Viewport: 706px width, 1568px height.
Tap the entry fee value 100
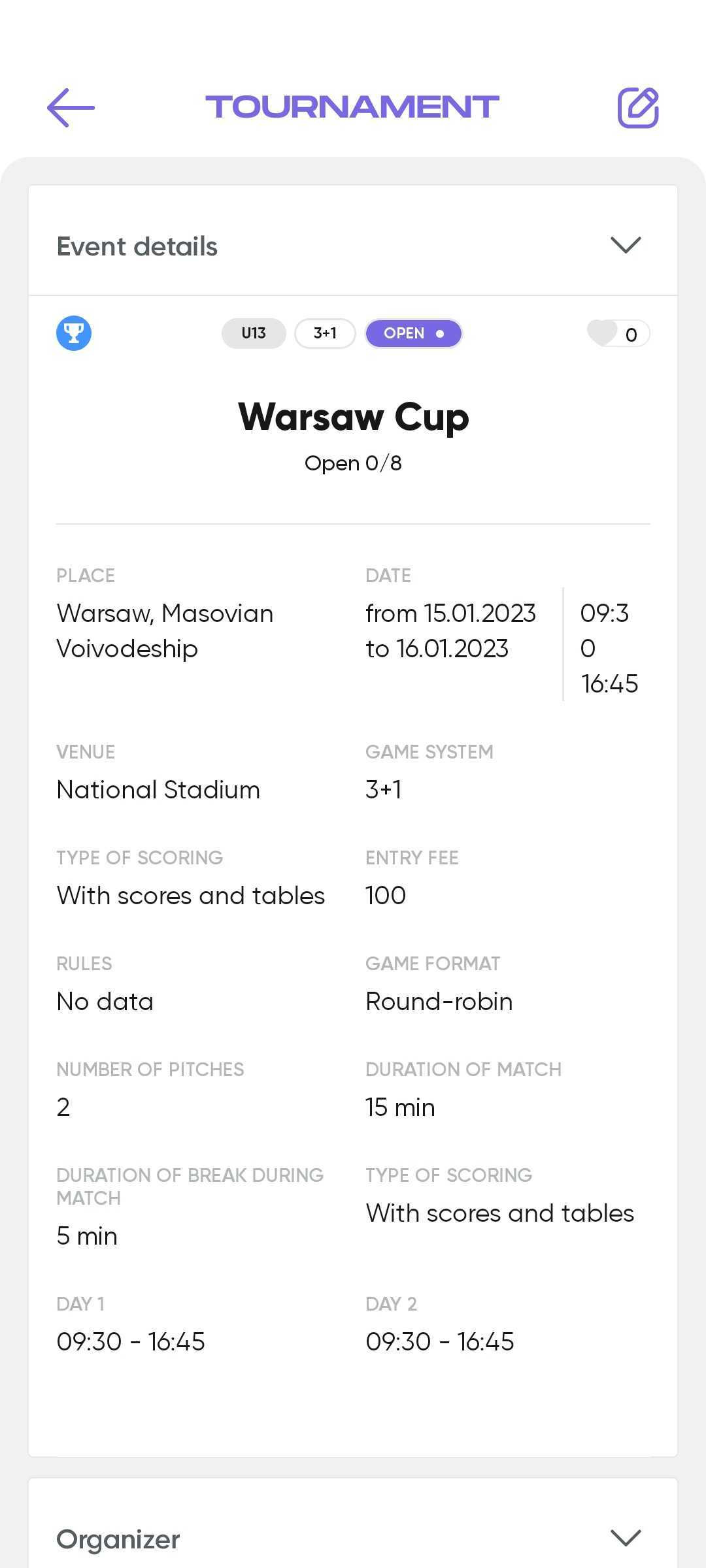pyautogui.click(x=386, y=895)
